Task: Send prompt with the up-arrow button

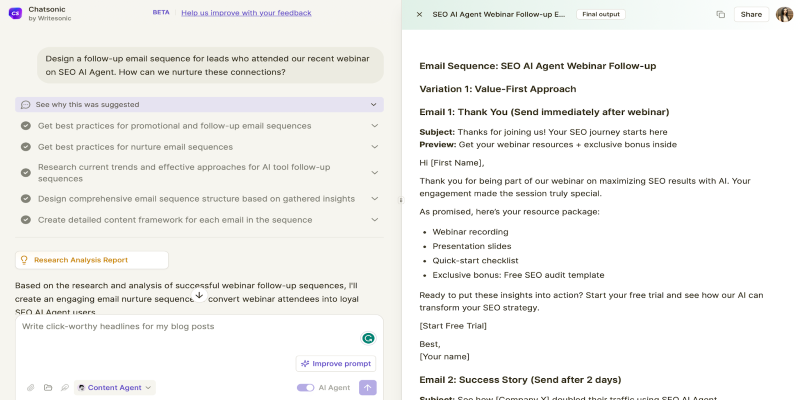Action: coord(368,387)
